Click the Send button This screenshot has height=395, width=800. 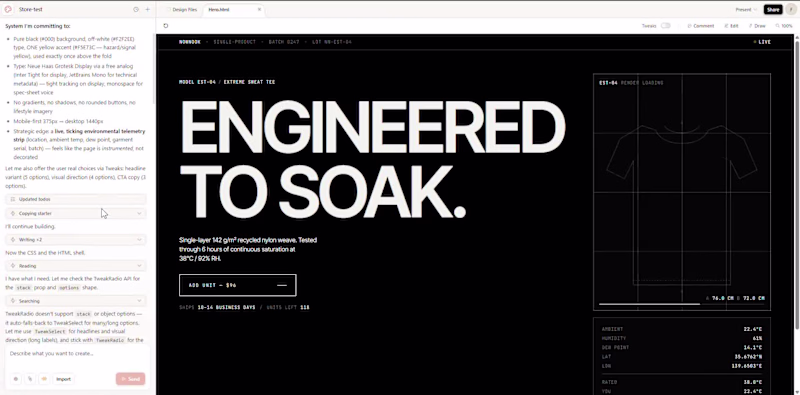[131, 379]
